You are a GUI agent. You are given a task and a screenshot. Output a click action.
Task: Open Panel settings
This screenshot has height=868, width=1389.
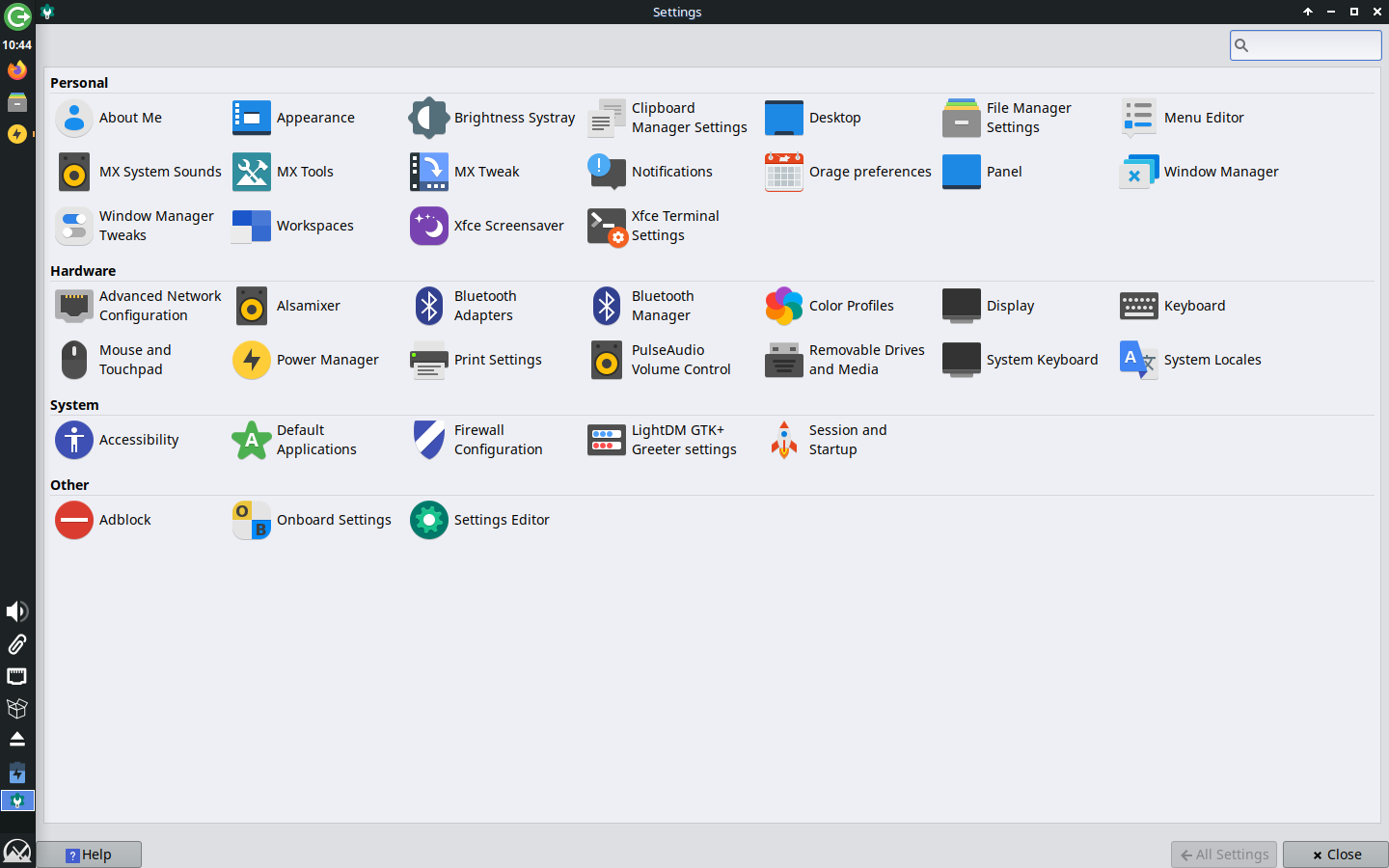pos(983,172)
